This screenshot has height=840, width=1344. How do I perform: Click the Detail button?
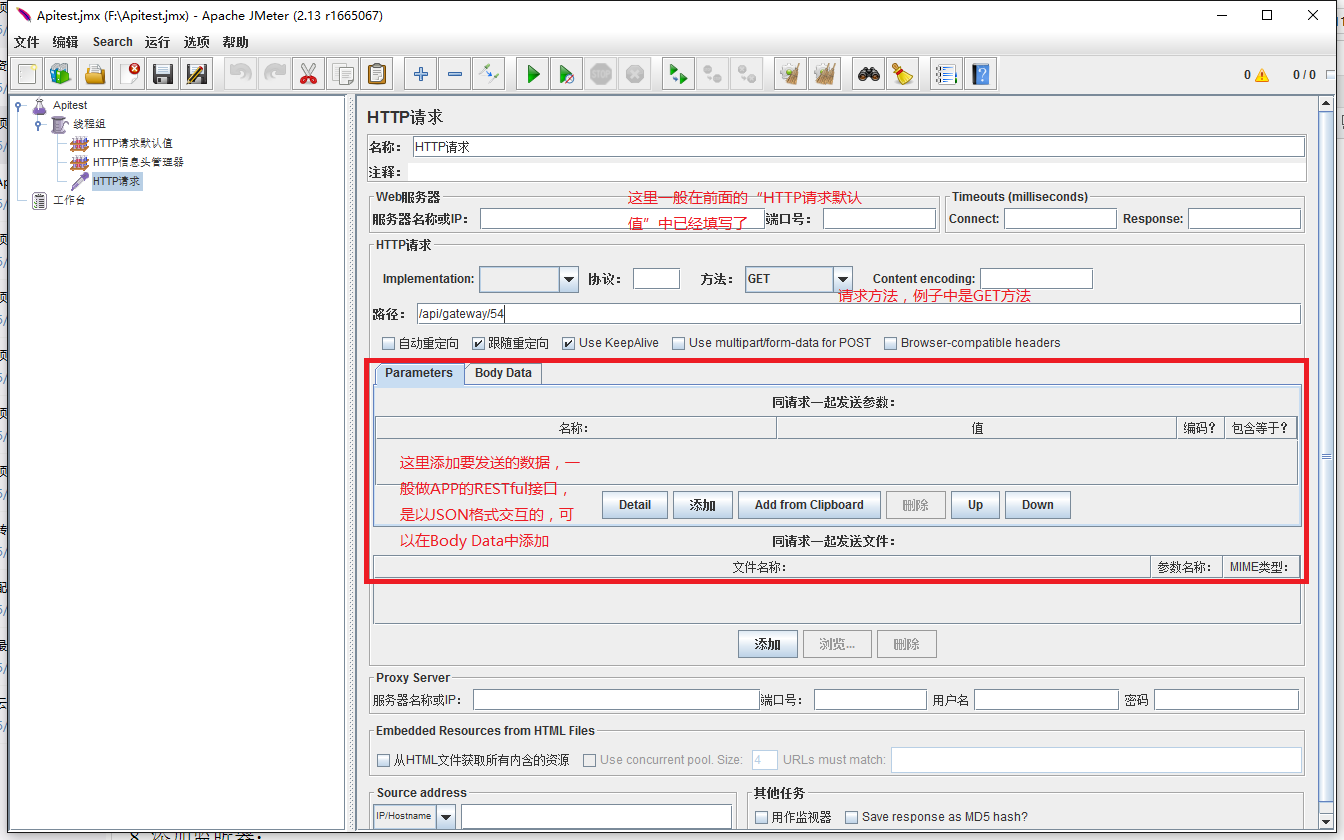point(635,505)
